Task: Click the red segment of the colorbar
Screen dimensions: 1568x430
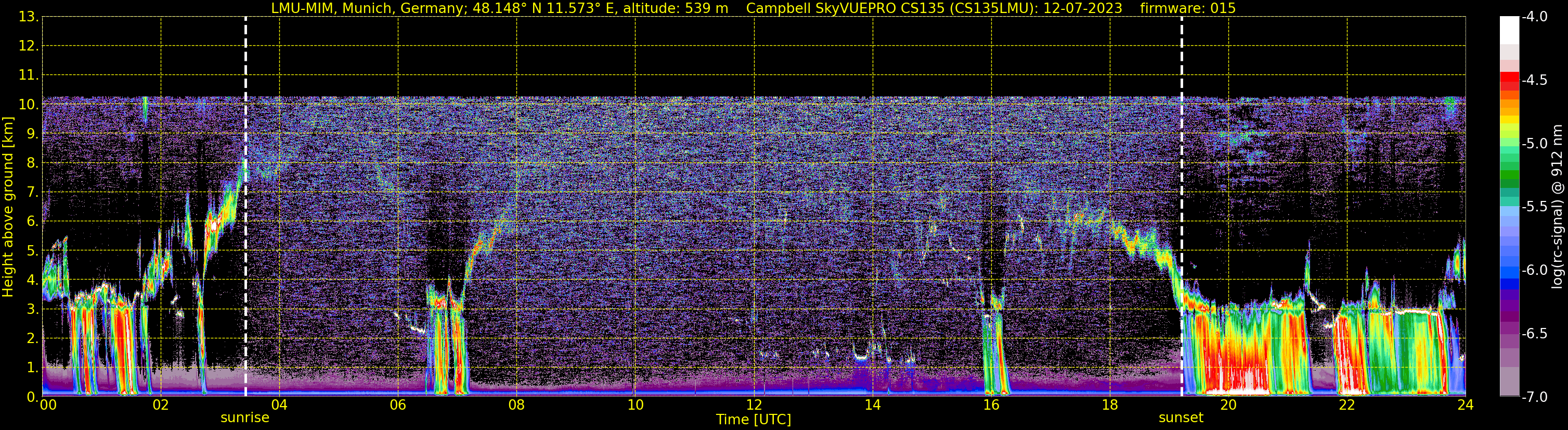Action: click(x=1510, y=77)
